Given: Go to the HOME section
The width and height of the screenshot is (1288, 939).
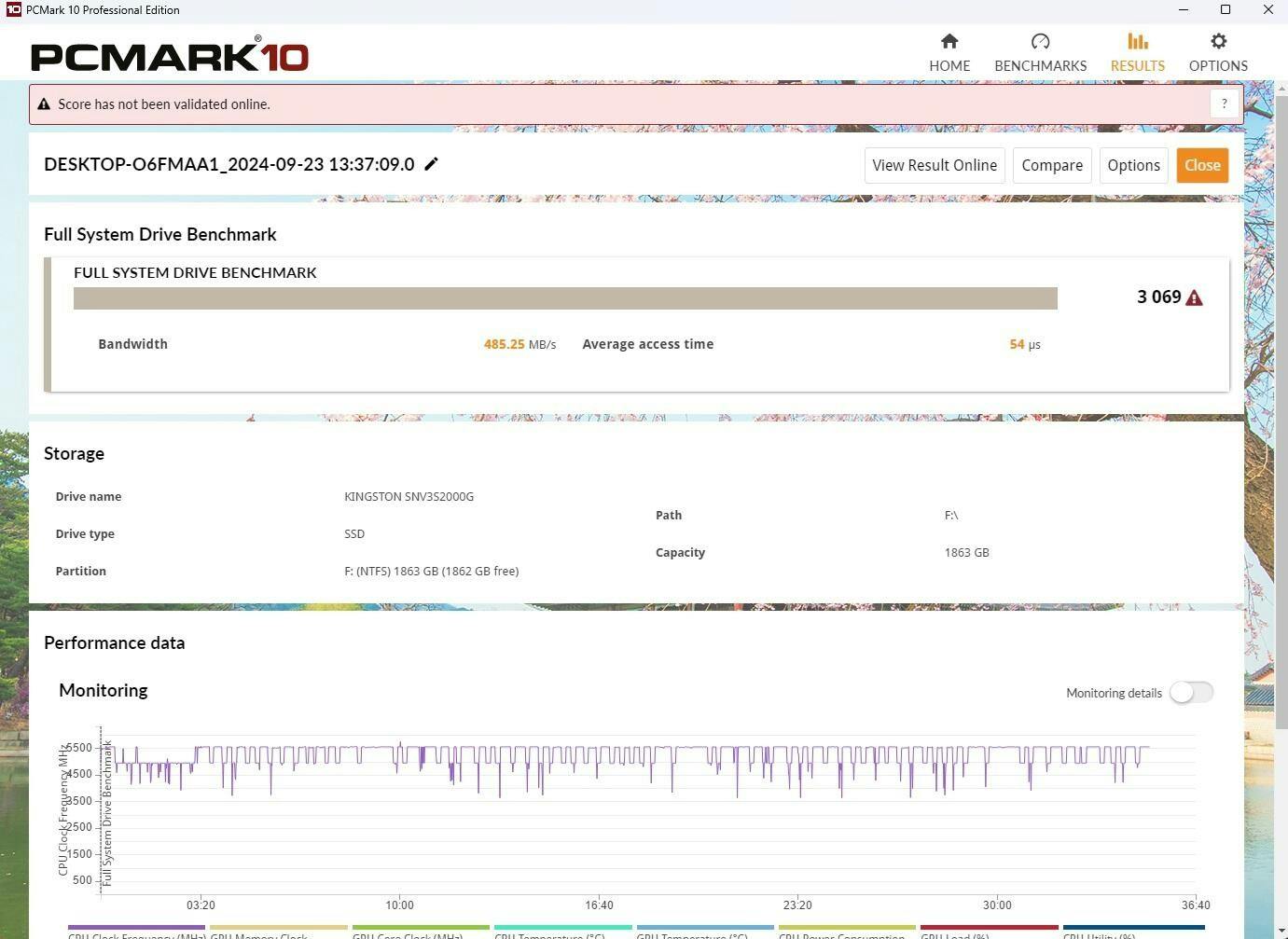Looking at the screenshot, I should pyautogui.click(x=949, y=52).
